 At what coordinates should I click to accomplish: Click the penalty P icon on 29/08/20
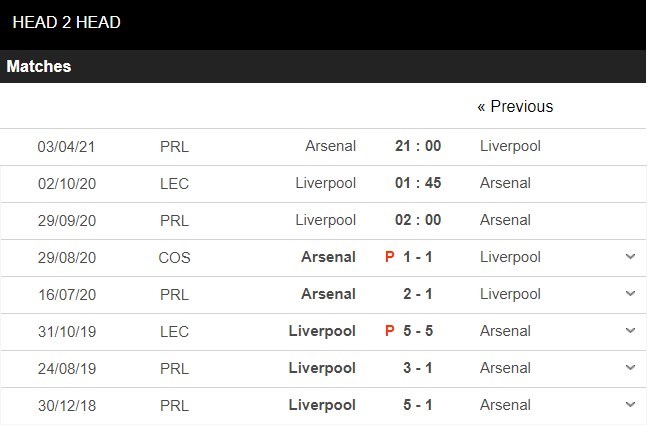pos(389,257)
